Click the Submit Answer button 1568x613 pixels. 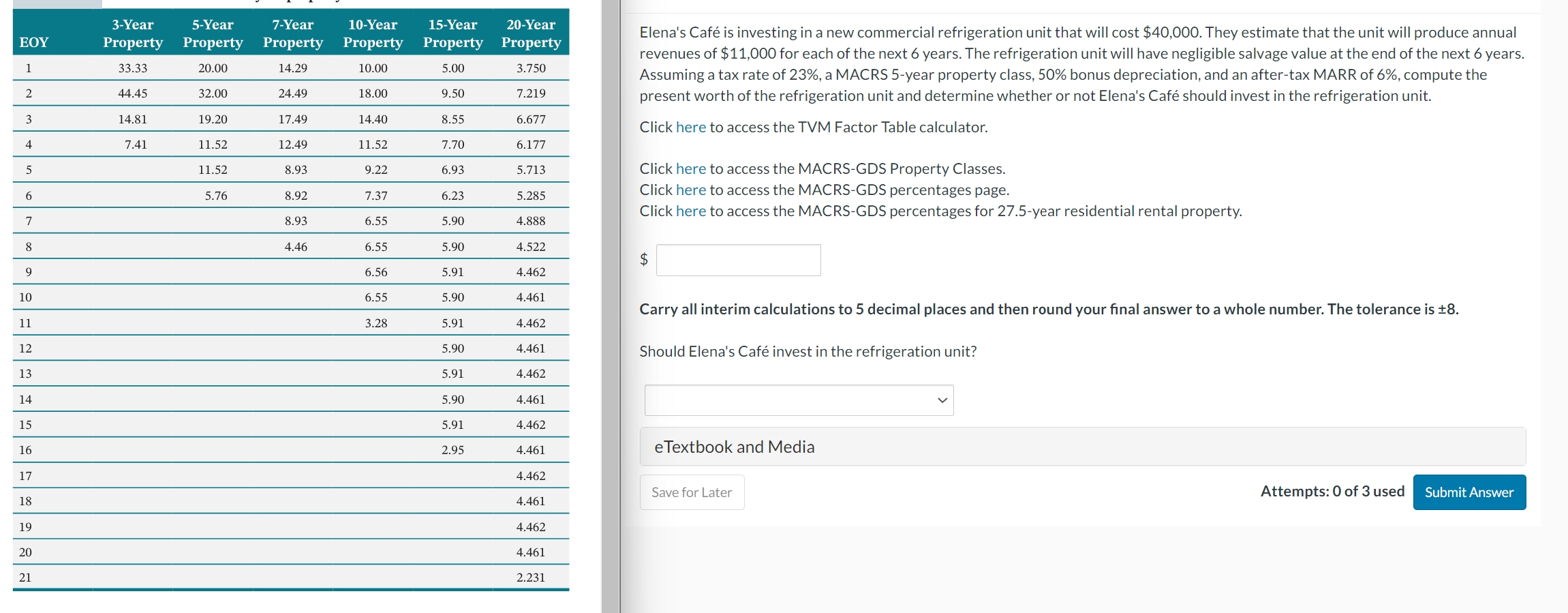1469,492
